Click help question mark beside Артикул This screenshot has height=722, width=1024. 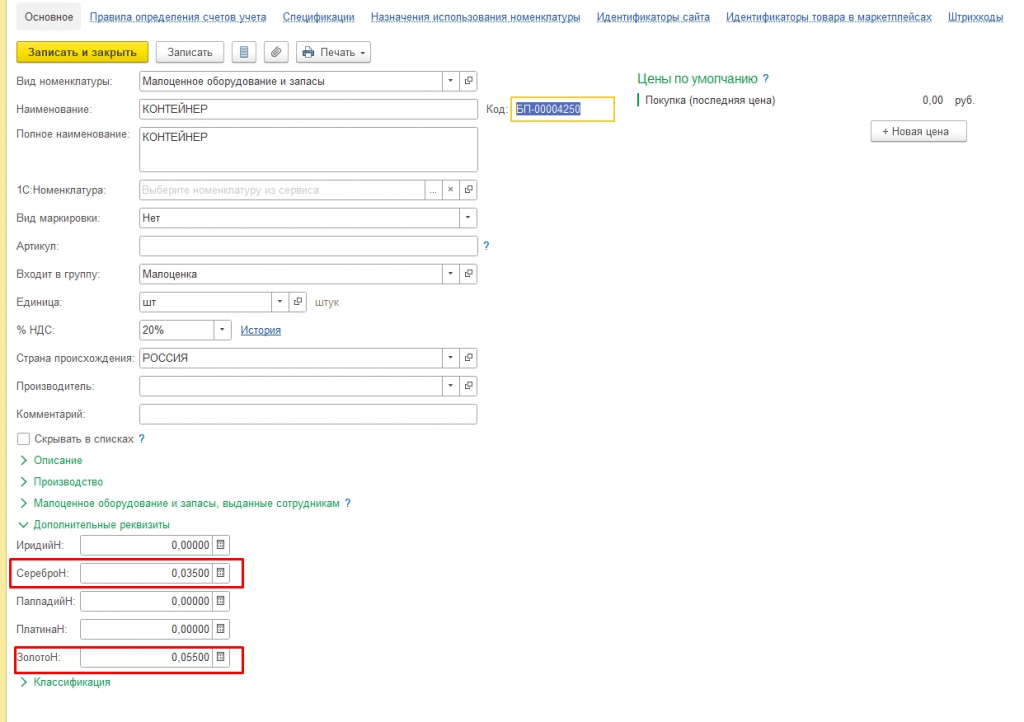point(487,245)
